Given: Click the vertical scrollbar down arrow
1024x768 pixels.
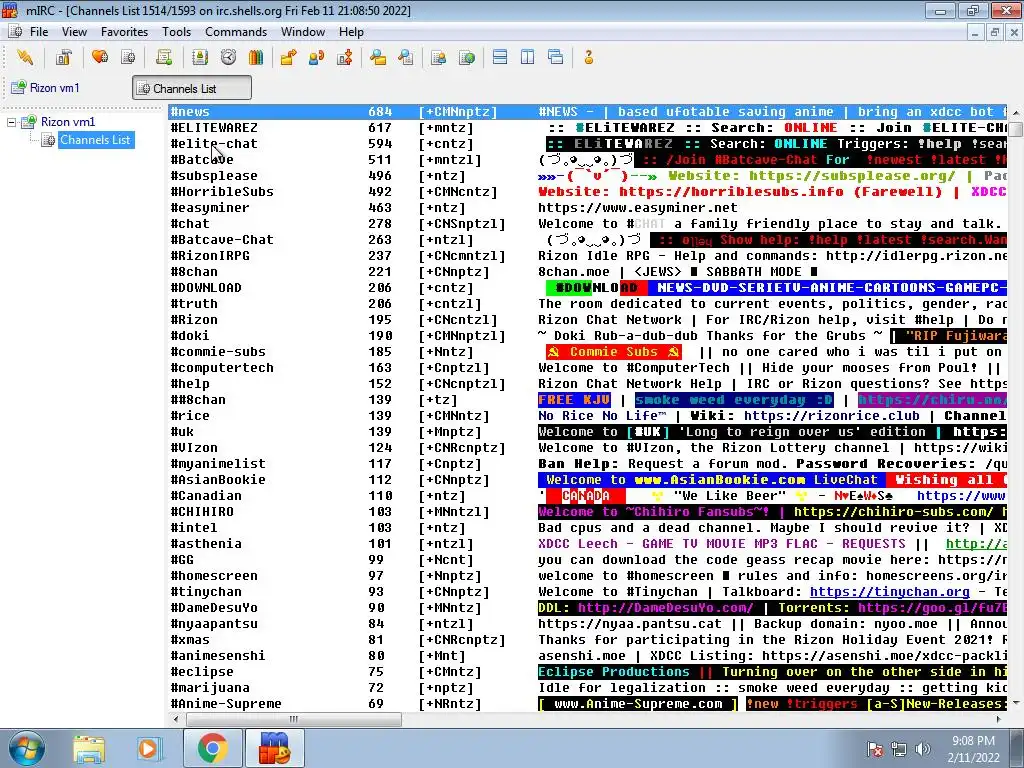Looking at the screenshot, I should coord(1016,703).
